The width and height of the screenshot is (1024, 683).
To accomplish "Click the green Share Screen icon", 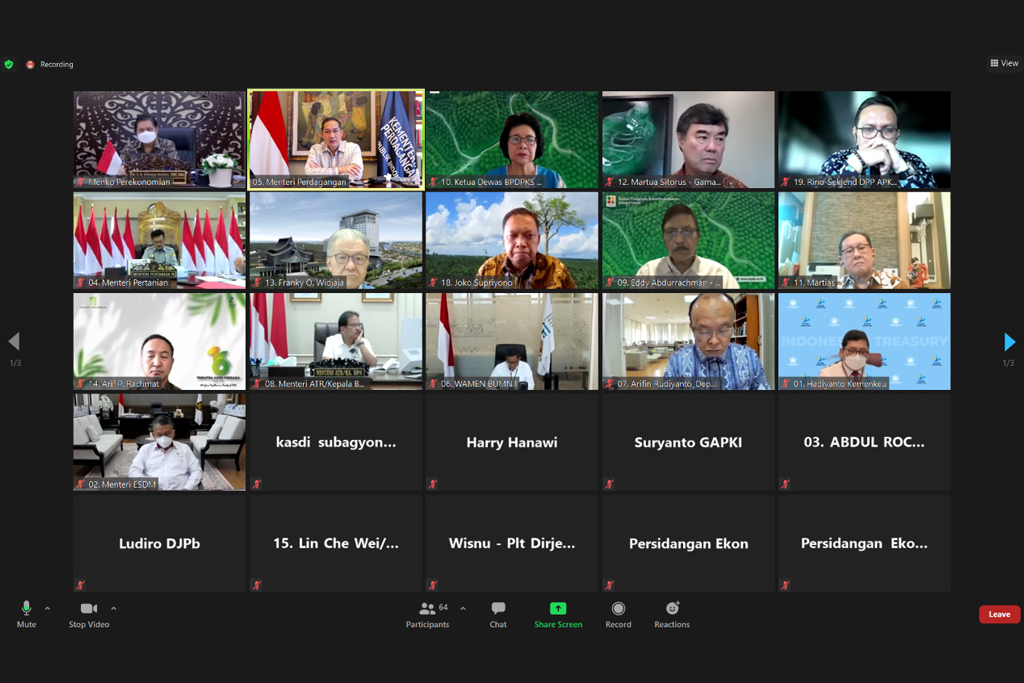I will pos(558,608).
